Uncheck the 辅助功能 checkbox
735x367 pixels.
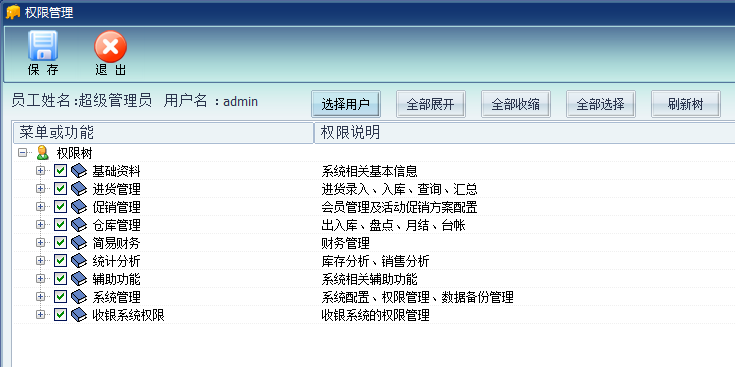click(x=60, y=278)
